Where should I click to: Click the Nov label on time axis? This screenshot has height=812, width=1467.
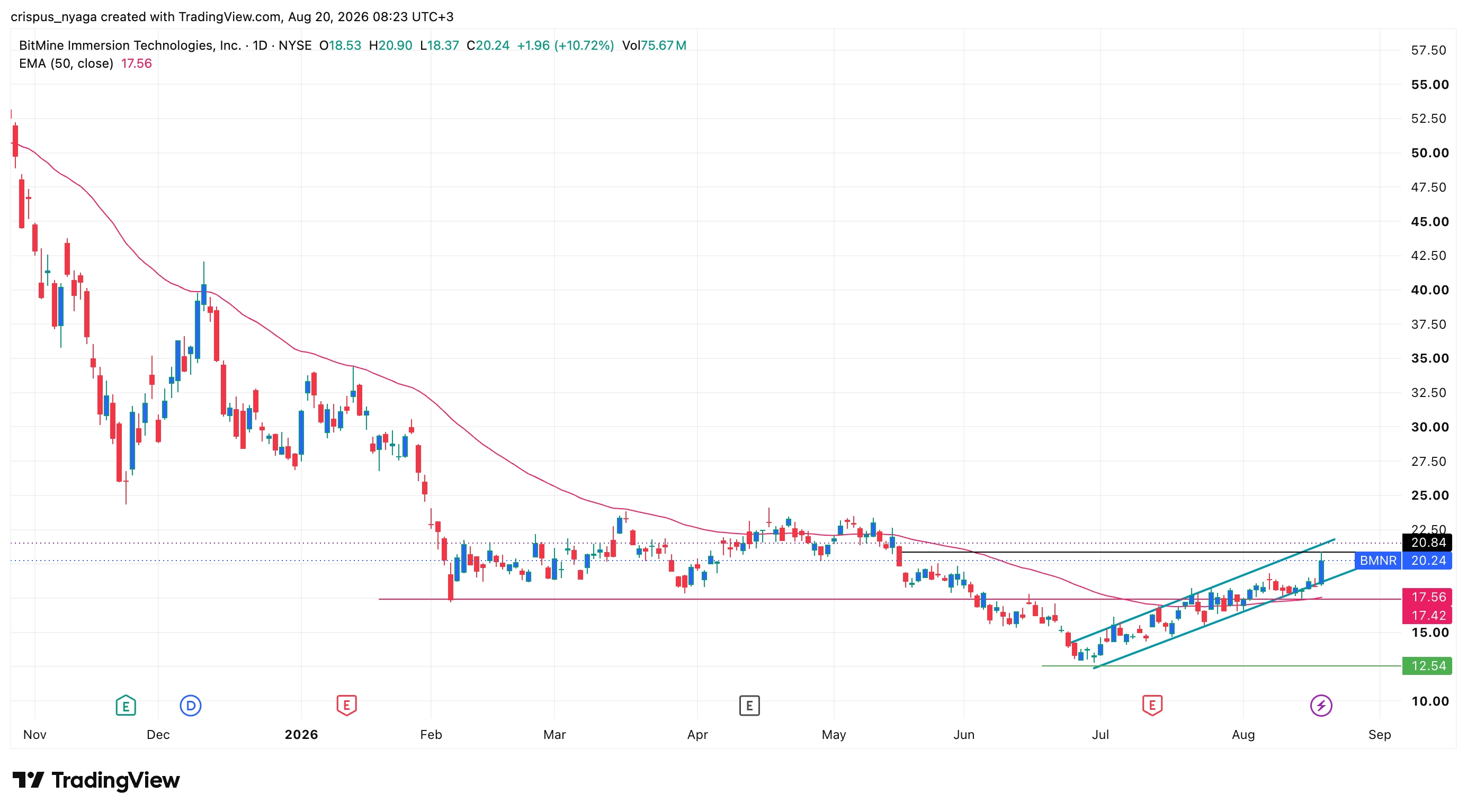point(35,735)
